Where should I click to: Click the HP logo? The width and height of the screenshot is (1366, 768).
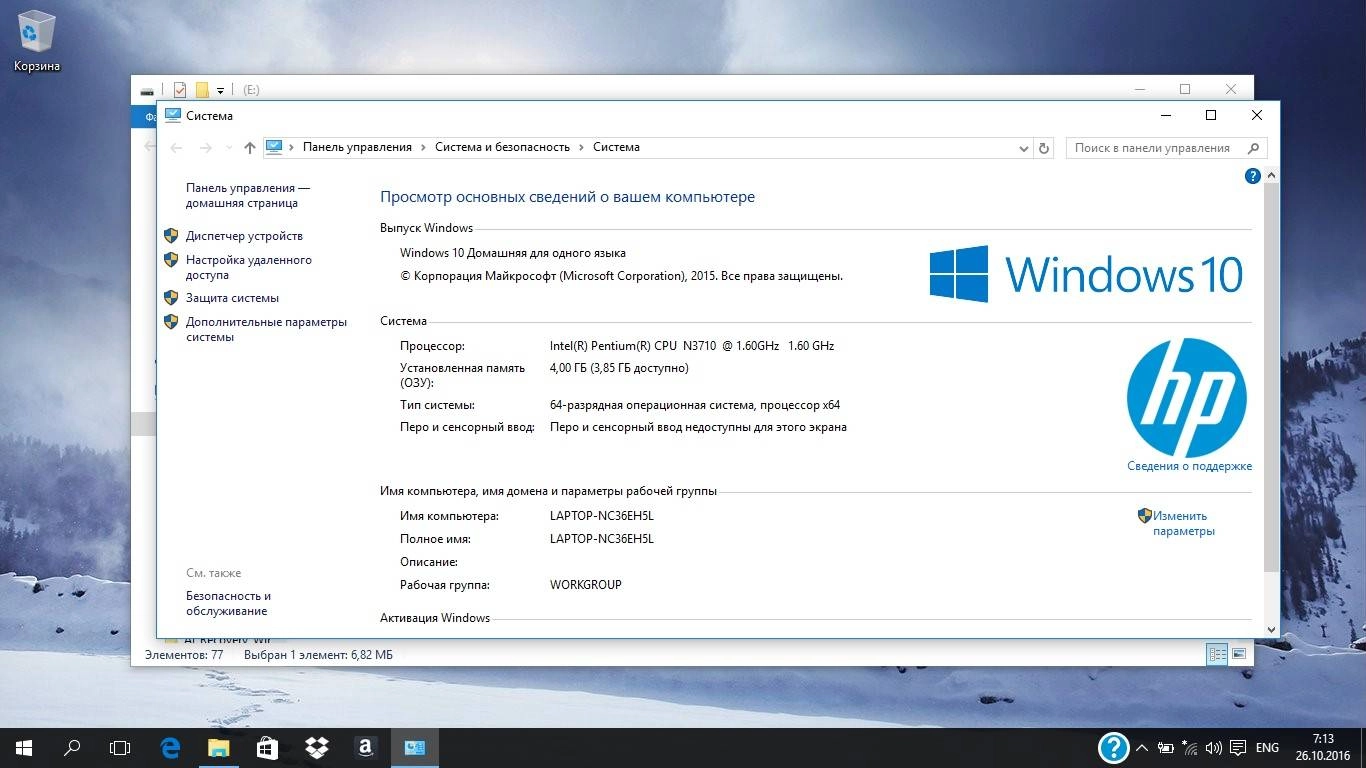[1187, 398]
